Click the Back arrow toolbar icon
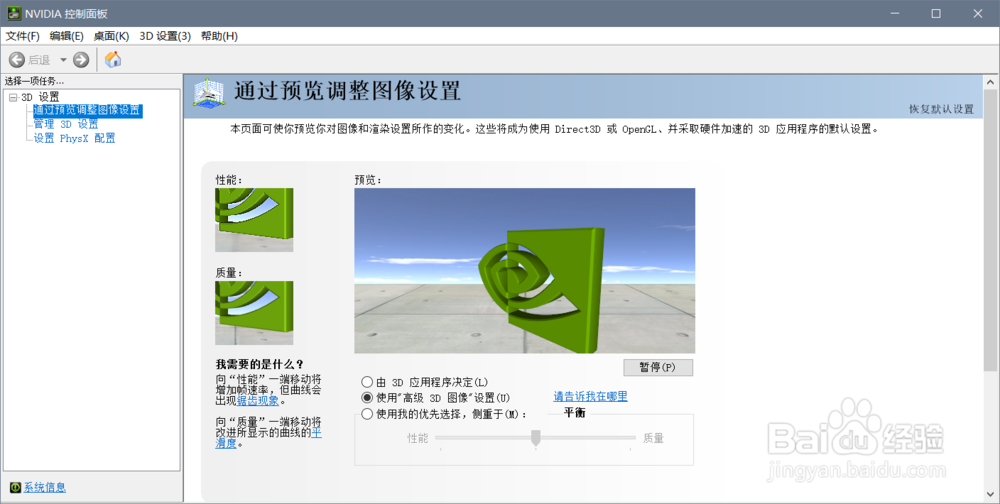The width and height of the screenshot is (1000, 504). [17, 60]
